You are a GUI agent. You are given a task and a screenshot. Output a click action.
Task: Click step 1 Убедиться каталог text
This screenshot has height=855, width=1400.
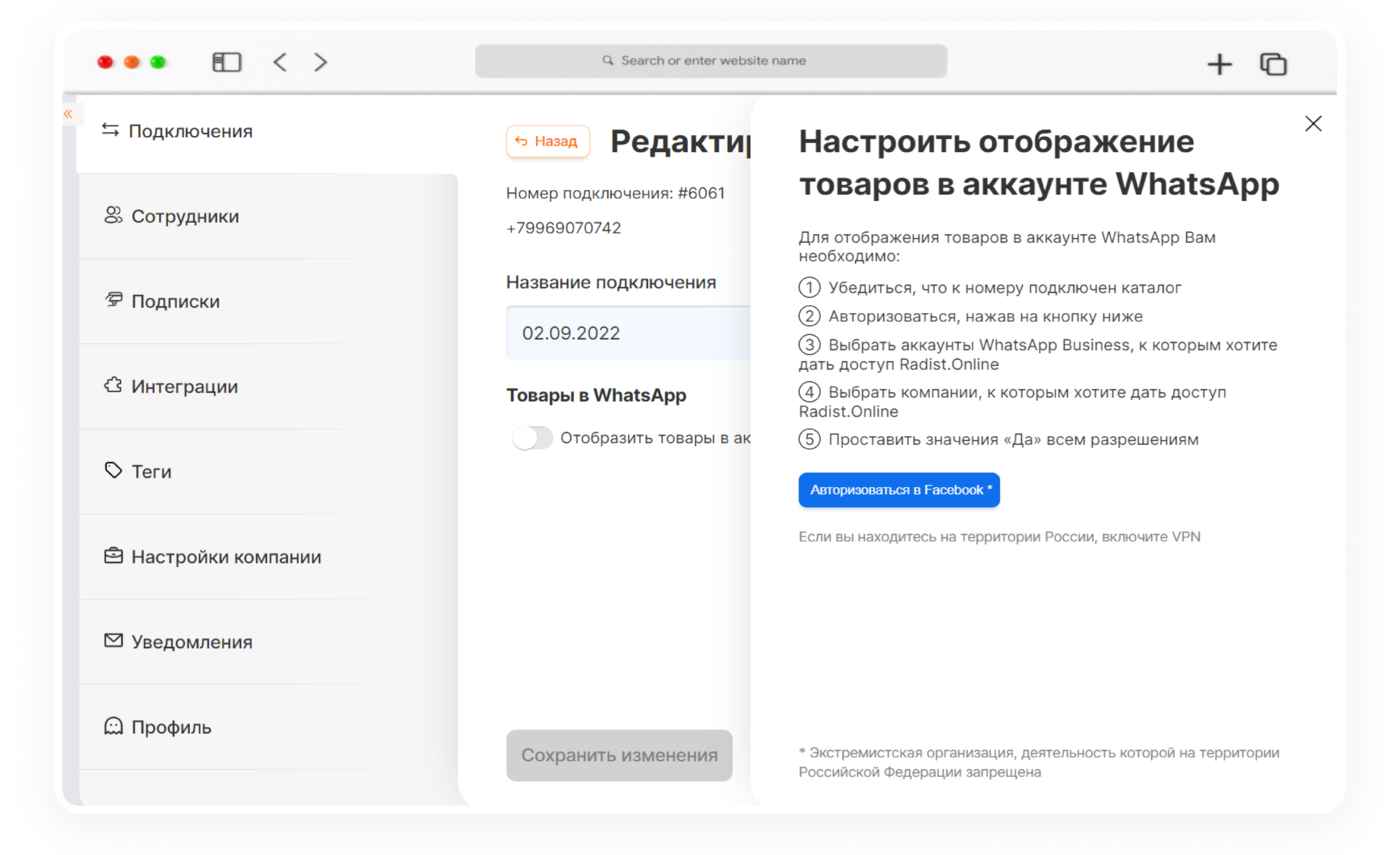click(x=1005, y=288)
